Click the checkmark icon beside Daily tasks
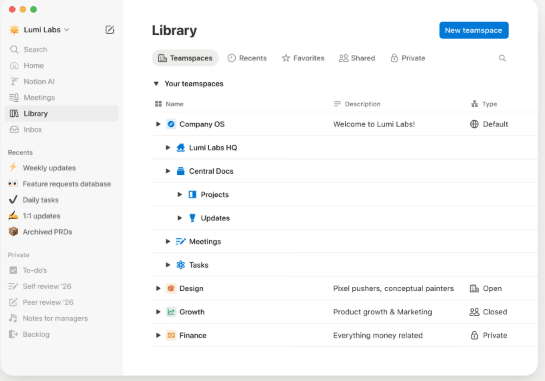Screen dimensions: 545x381 13,200
